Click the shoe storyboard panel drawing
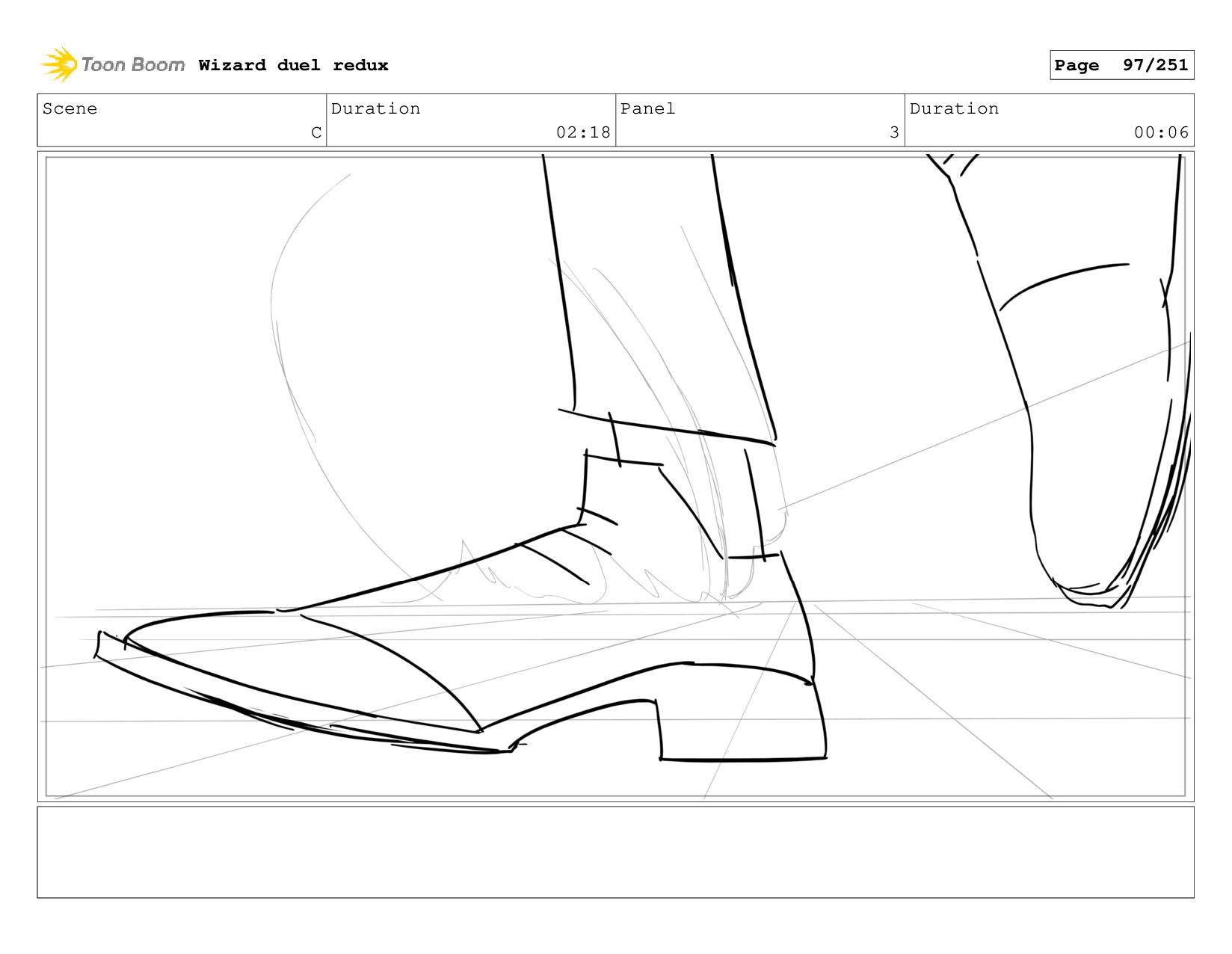The width and height of the screenshot is (1232, 954). 615,476
